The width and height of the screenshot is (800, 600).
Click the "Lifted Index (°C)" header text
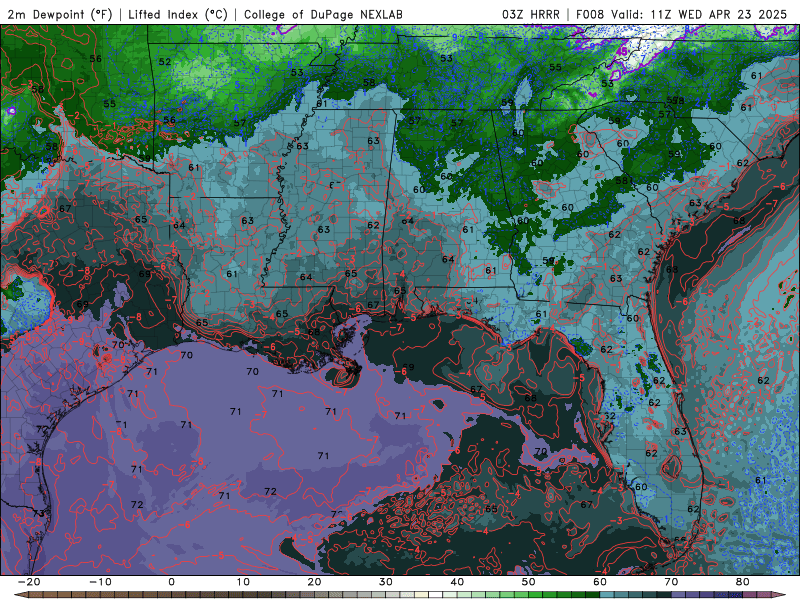coord(178,14)
